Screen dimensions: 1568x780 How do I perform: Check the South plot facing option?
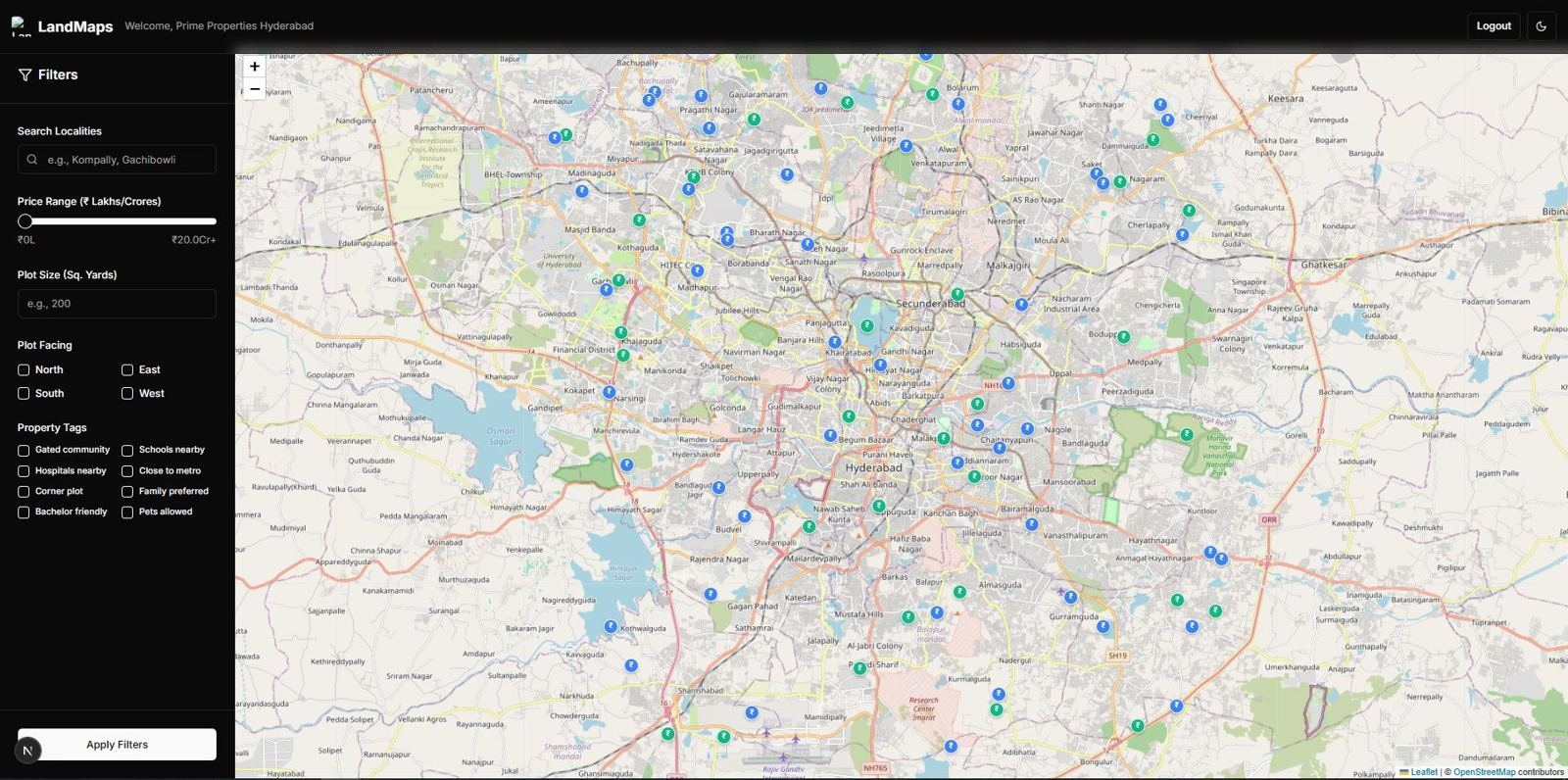[24, 394]
